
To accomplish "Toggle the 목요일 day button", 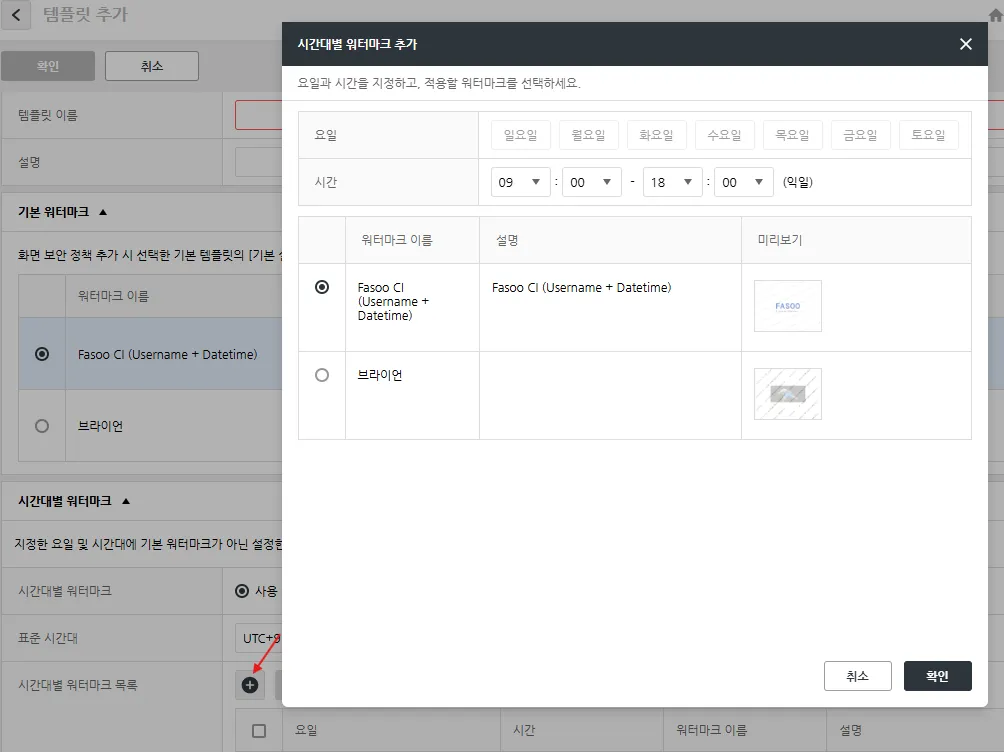I will click(x=792, y=135).
